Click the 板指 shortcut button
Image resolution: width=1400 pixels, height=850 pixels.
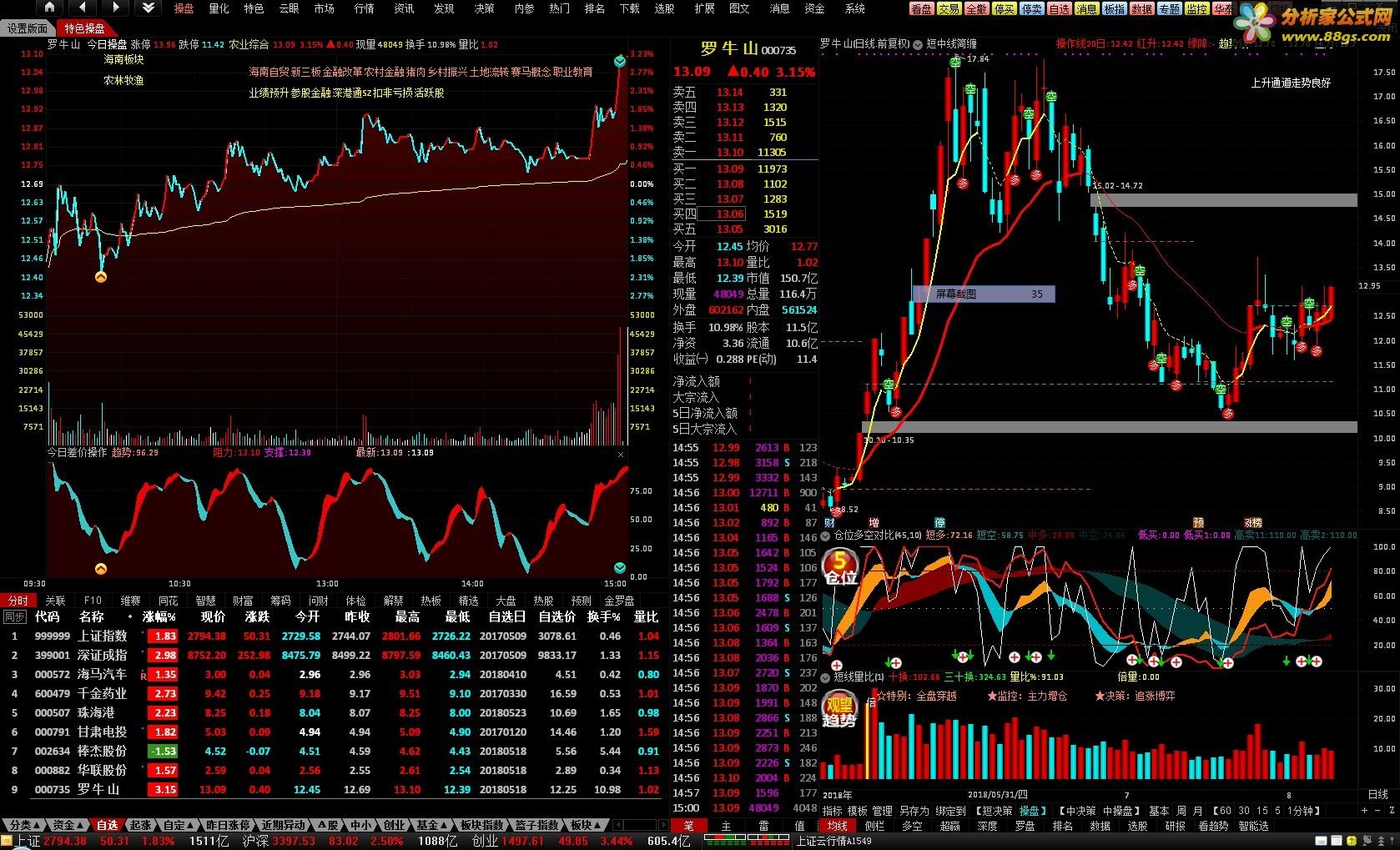[1114, 9]
